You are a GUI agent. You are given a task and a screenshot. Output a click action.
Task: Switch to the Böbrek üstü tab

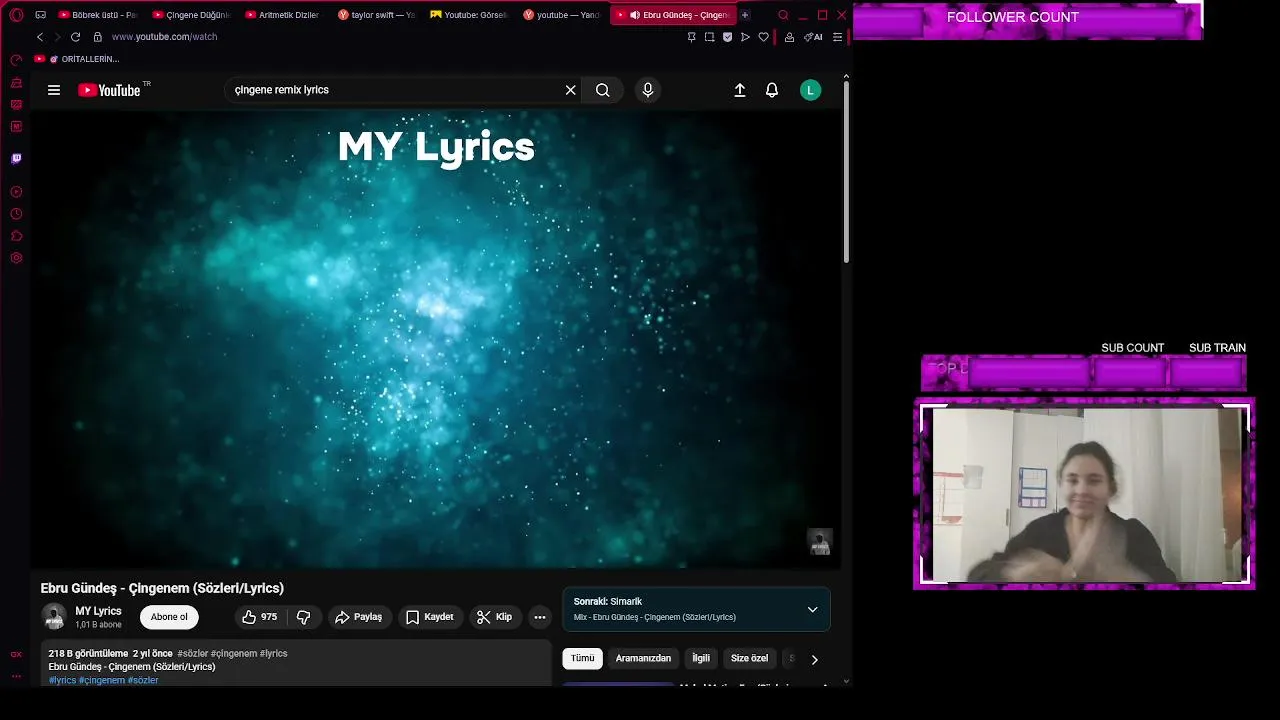(98, 15)
